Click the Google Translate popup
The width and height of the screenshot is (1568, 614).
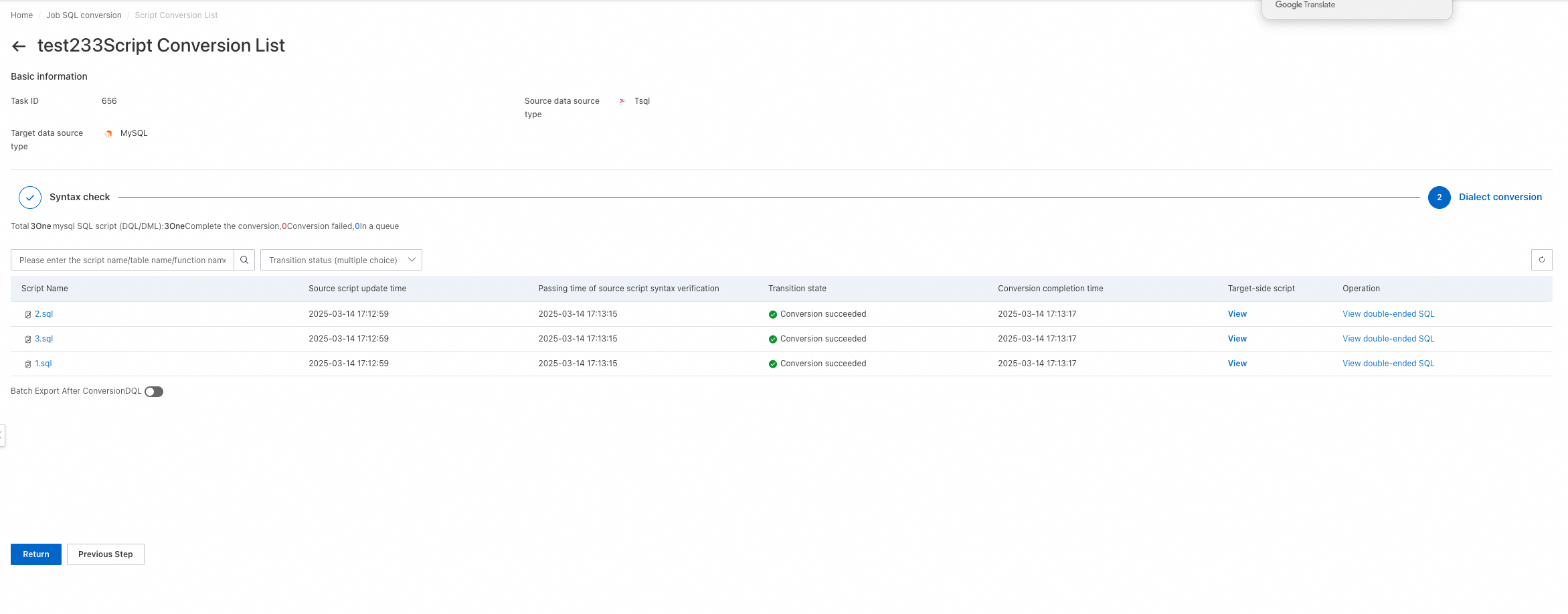click(1357, 8)
